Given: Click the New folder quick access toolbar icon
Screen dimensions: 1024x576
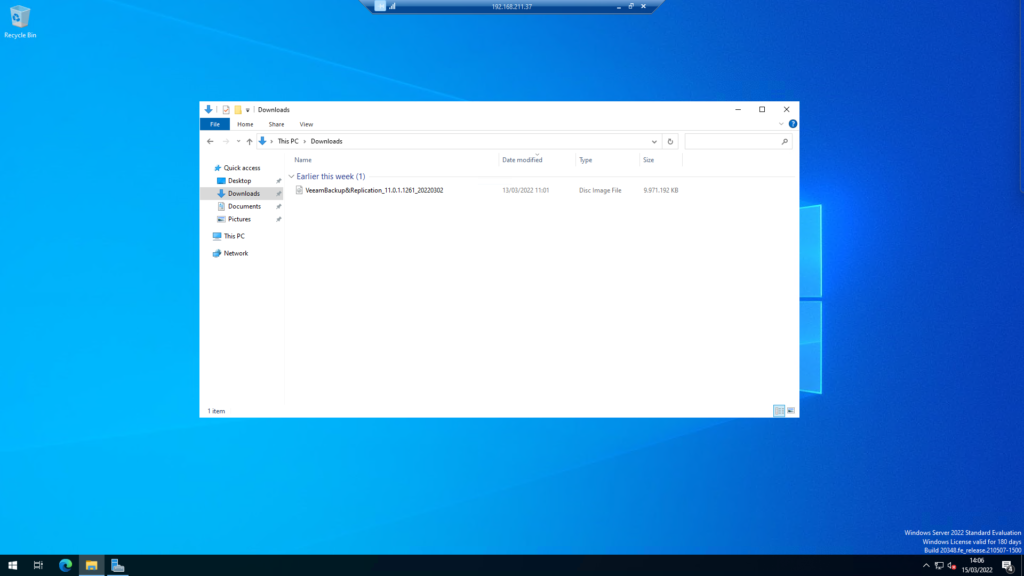Looking at the screenshot, I should pyautogui.click(x=238, y=110).
